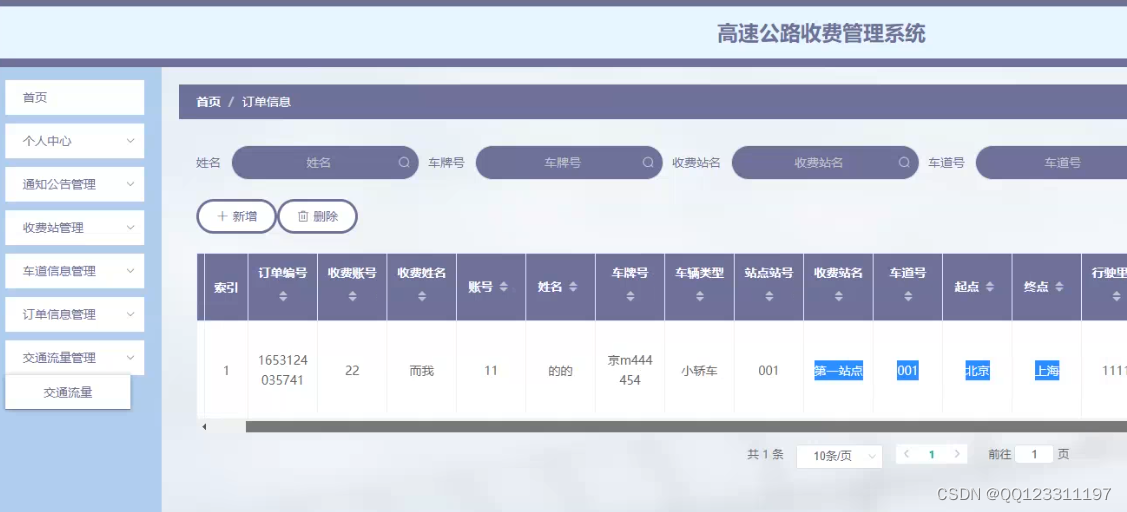Sort by 收费账号 column arrows
The width and height of the screenshot is (1127, 512).
click(x=352, y=296)
